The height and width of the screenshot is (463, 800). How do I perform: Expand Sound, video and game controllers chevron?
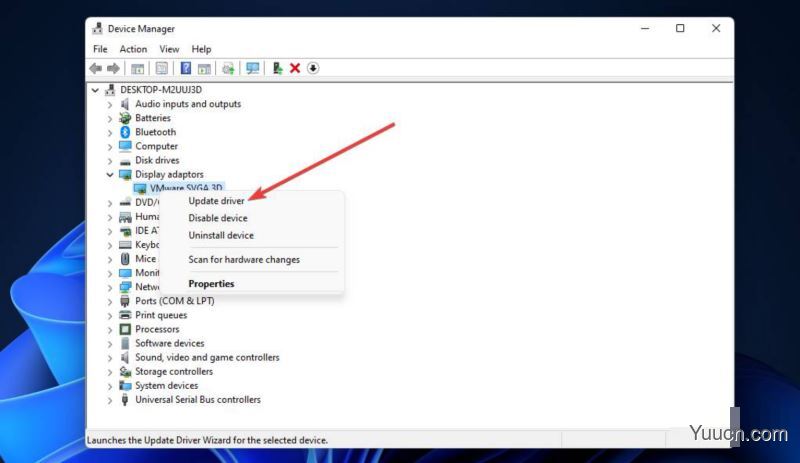click(110, 357)
